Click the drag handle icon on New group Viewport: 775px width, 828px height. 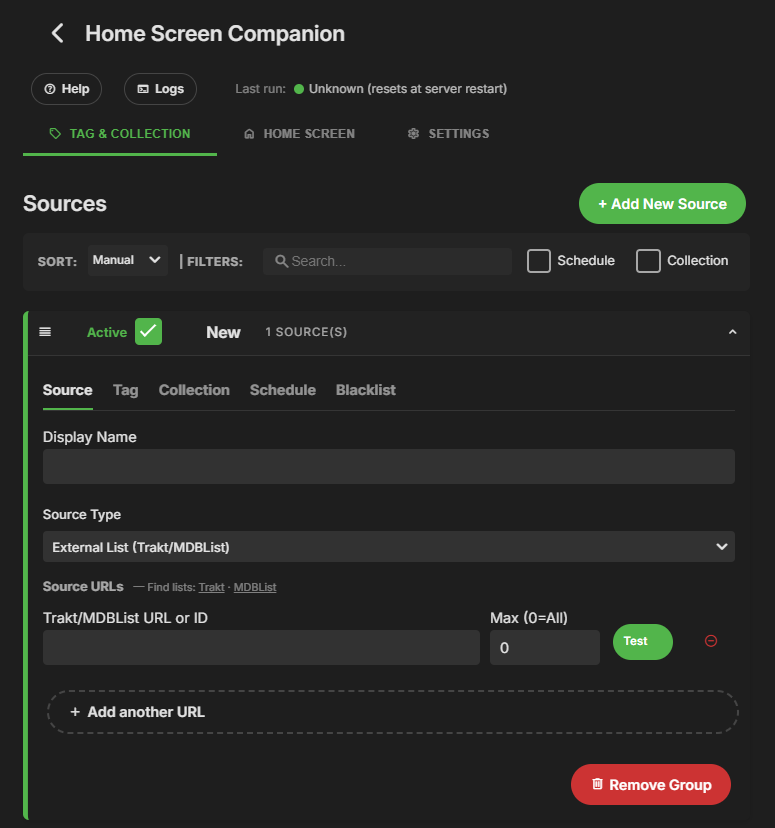pyautogui.click(x=45, y=332)
